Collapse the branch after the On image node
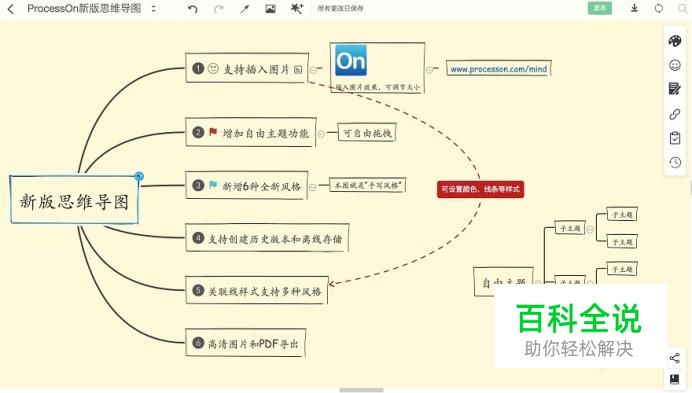692x393 pixels. [429, 70]
